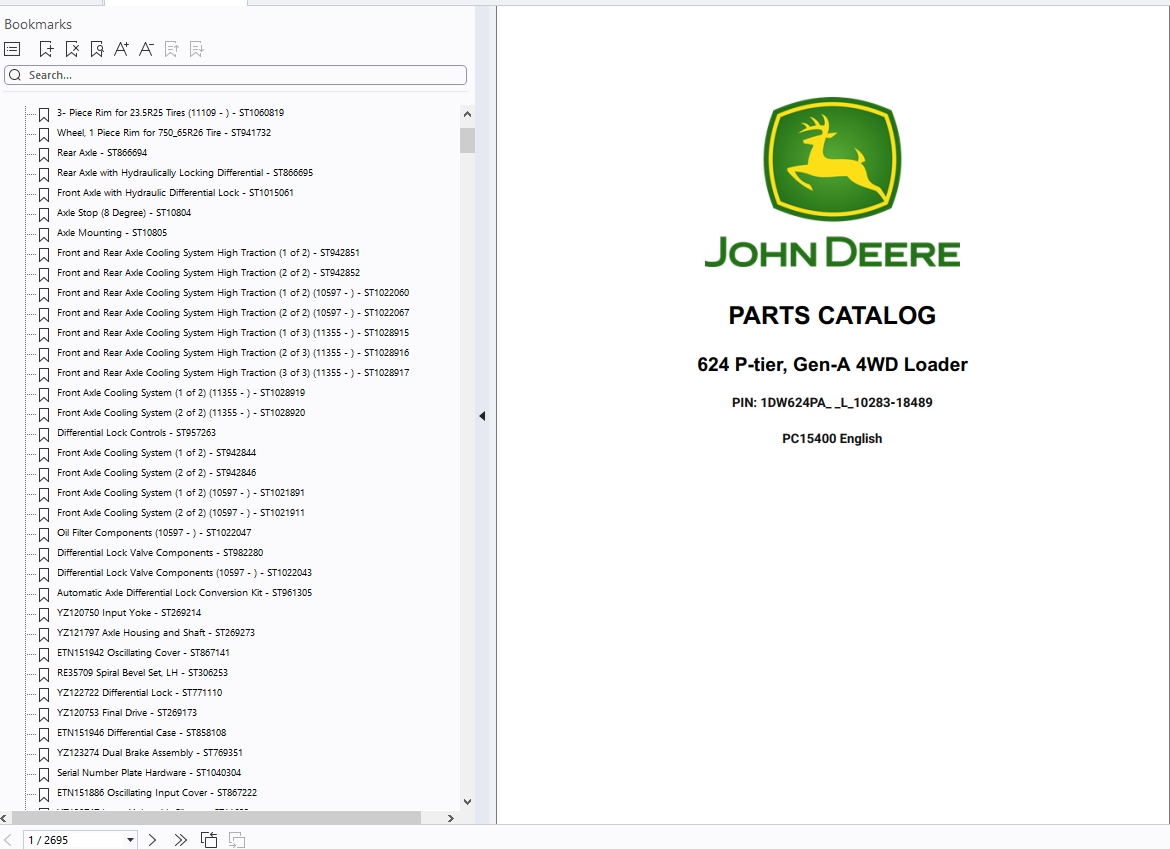Click the find bookmark icon

[96, 49]
